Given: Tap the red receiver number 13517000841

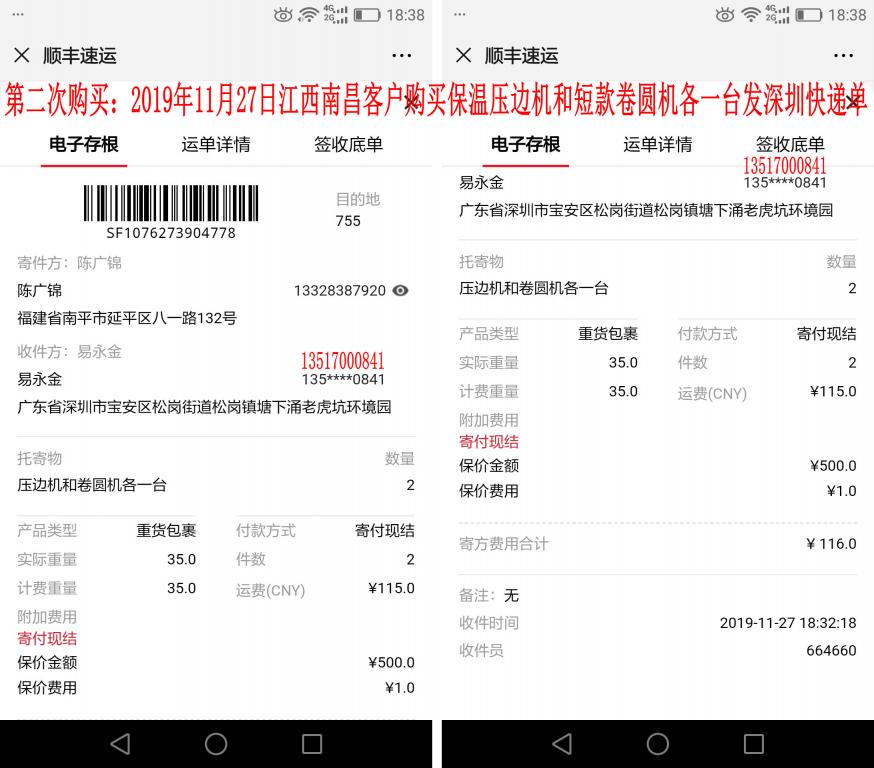Looking at the screenshot, I should pos(343,361).
